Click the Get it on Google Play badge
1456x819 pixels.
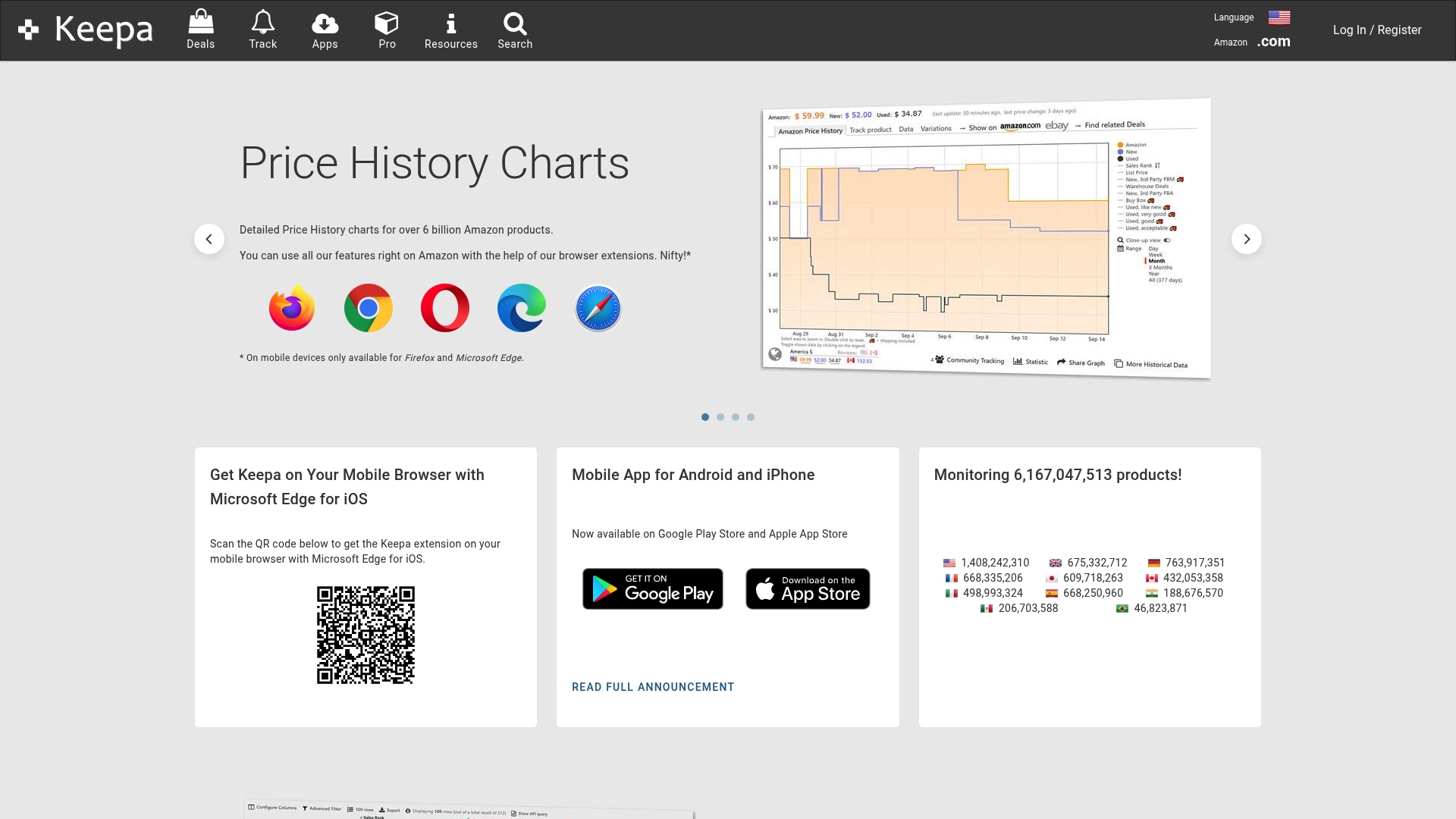pyautogui.click(x=652, y=588)
